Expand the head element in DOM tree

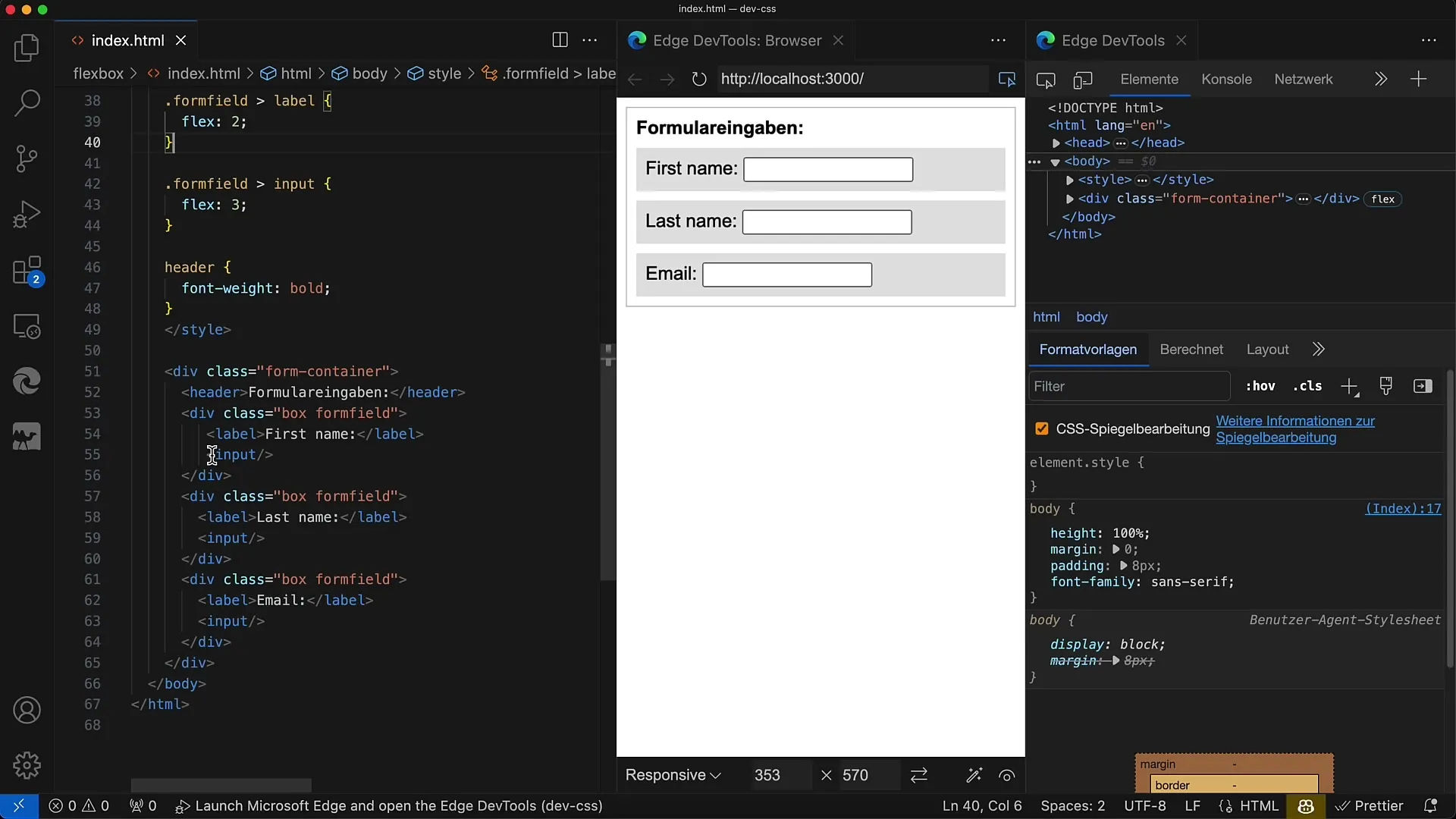pyautogui.click(x=1056, y=143)
